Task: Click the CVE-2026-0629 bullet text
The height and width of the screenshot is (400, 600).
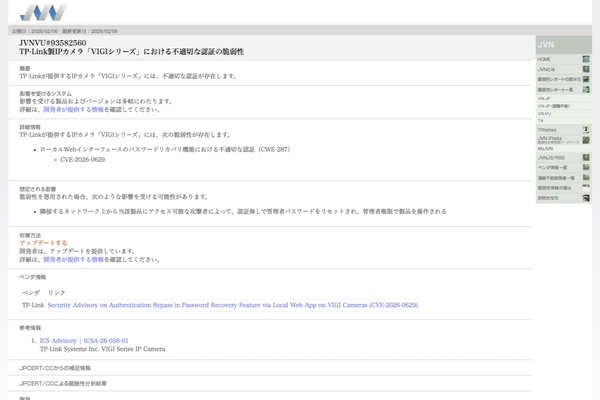Action: [x=83, y=160]
